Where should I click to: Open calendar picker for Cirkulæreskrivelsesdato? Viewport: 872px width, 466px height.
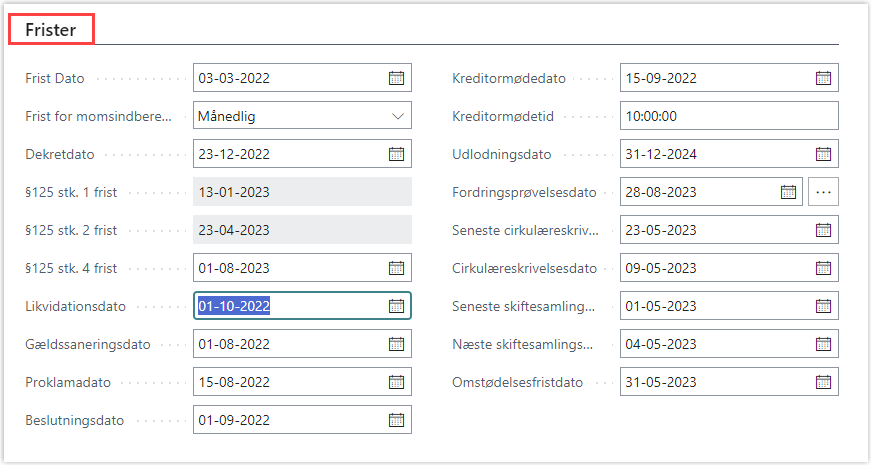pyautogui.click(x=823, y=268)
